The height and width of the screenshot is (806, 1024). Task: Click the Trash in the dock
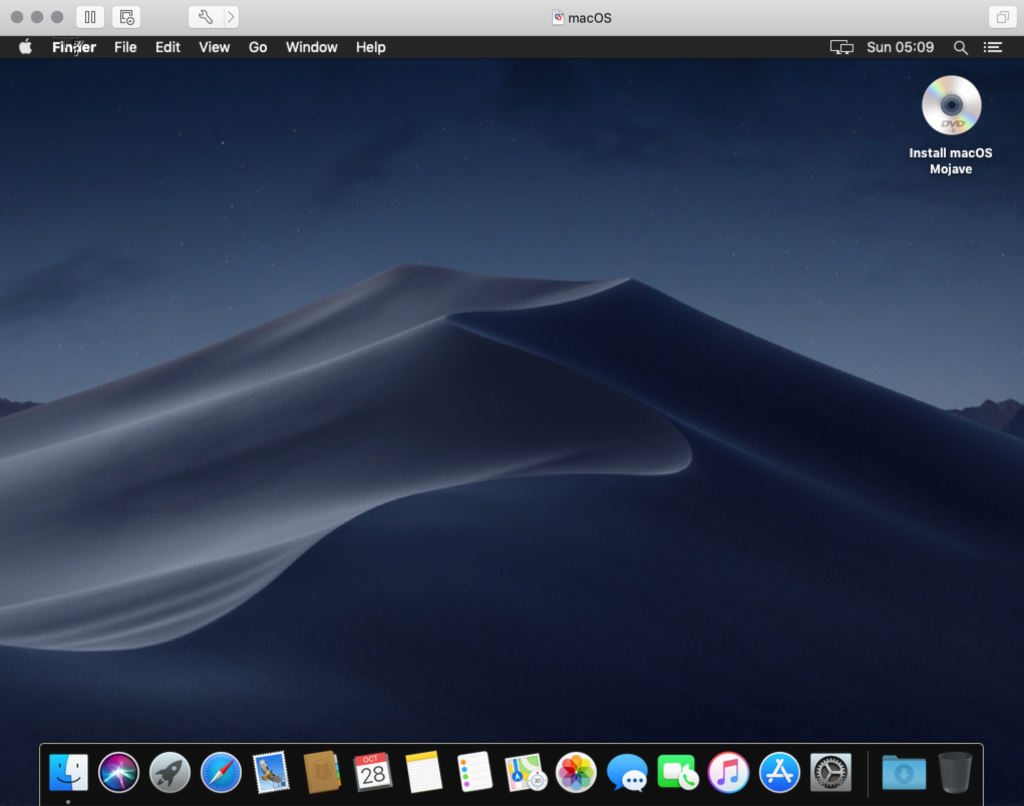[954, 772]
